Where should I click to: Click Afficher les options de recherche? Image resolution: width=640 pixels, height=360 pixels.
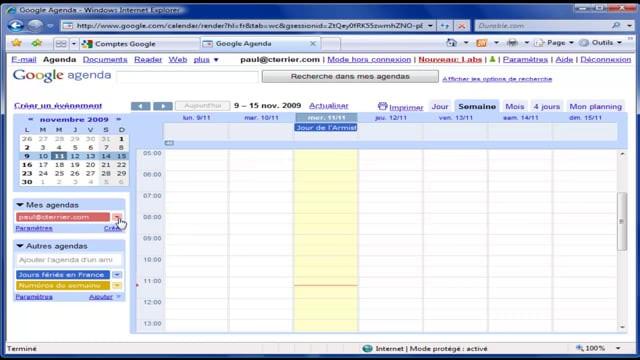point(497,79)
